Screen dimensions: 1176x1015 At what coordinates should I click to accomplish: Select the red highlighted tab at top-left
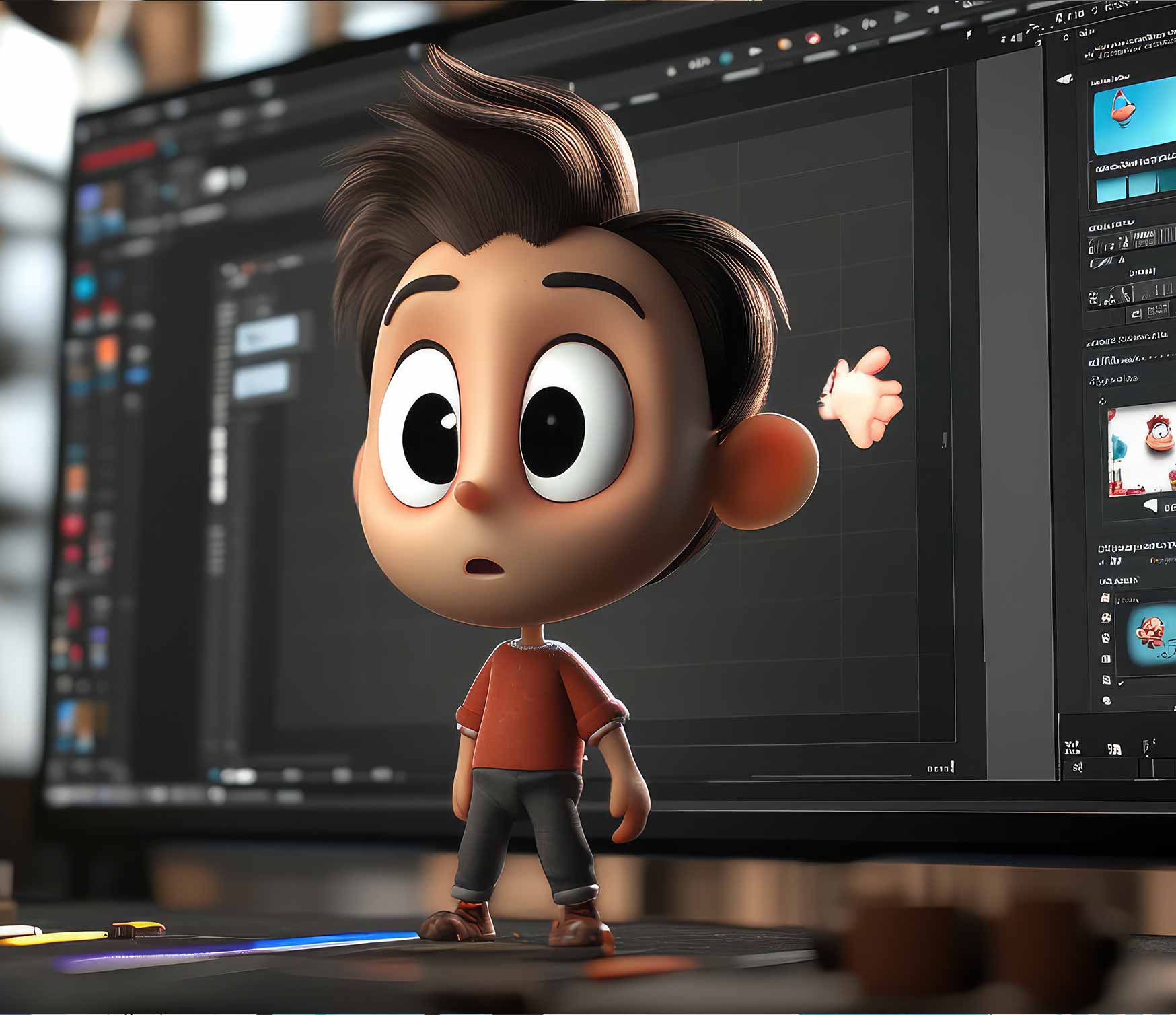(118, 157)
